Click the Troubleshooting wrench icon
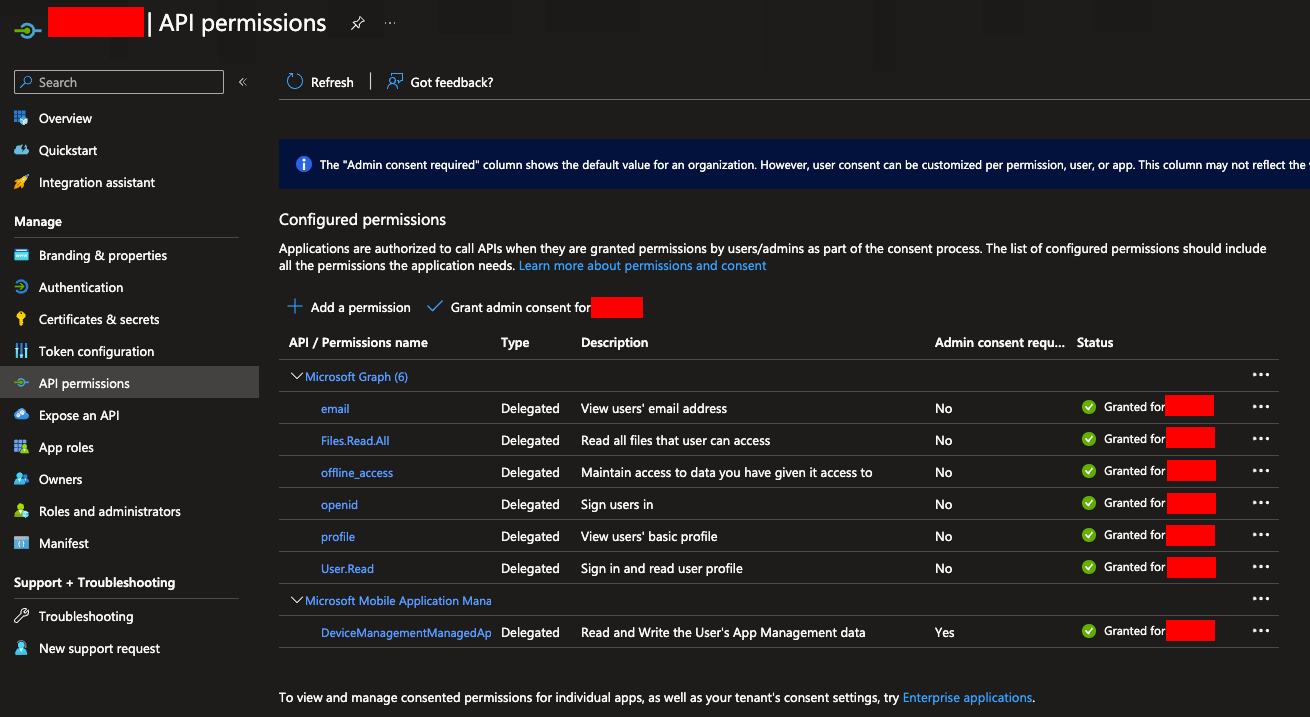 pyautogui.click(x=21, y=616)
